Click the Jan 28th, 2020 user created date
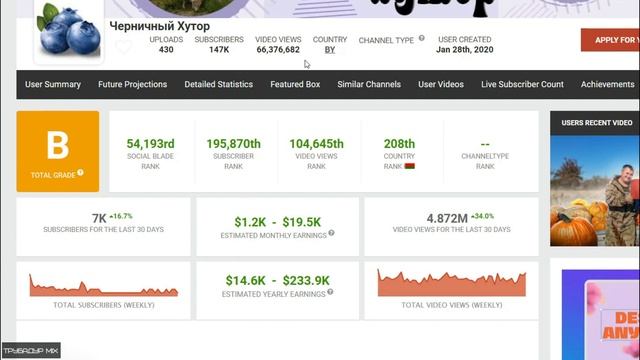640x360 pixels. pos(464,50)
